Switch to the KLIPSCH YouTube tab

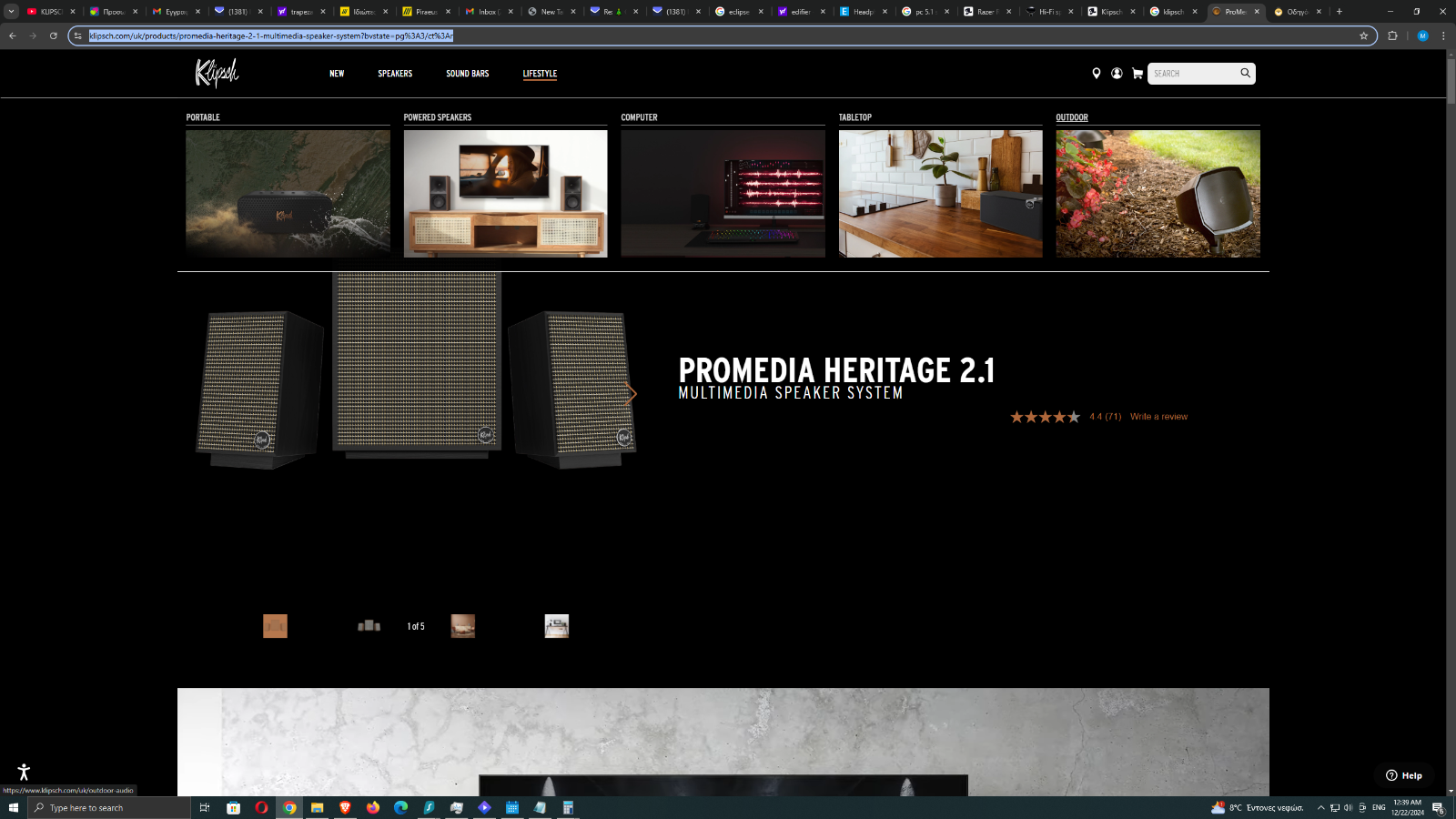click(x=51, y=12)
